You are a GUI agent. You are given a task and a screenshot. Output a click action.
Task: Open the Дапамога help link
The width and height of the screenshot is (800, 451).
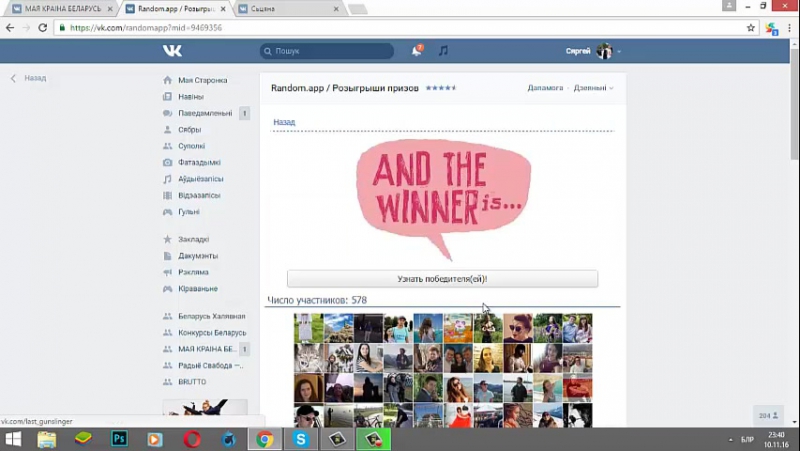545,88
